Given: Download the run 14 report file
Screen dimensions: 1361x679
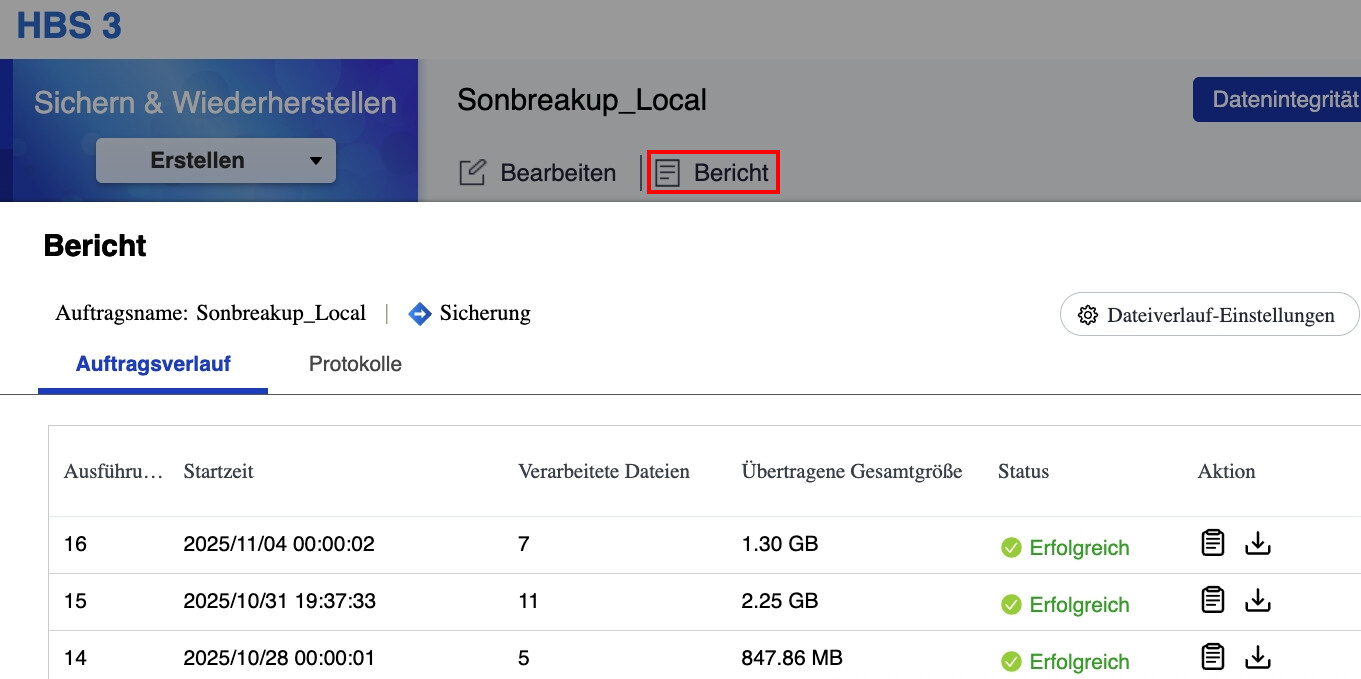Looking at the screenshot, I should pos(1257,658).
